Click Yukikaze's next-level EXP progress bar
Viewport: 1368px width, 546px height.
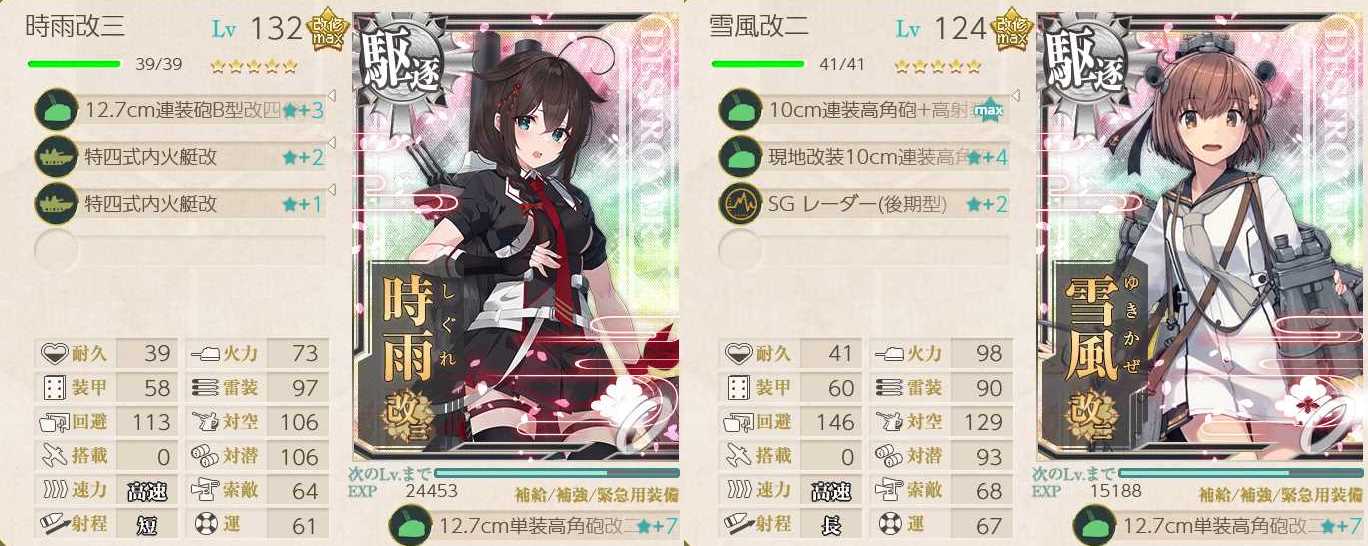pos(1240,472)
